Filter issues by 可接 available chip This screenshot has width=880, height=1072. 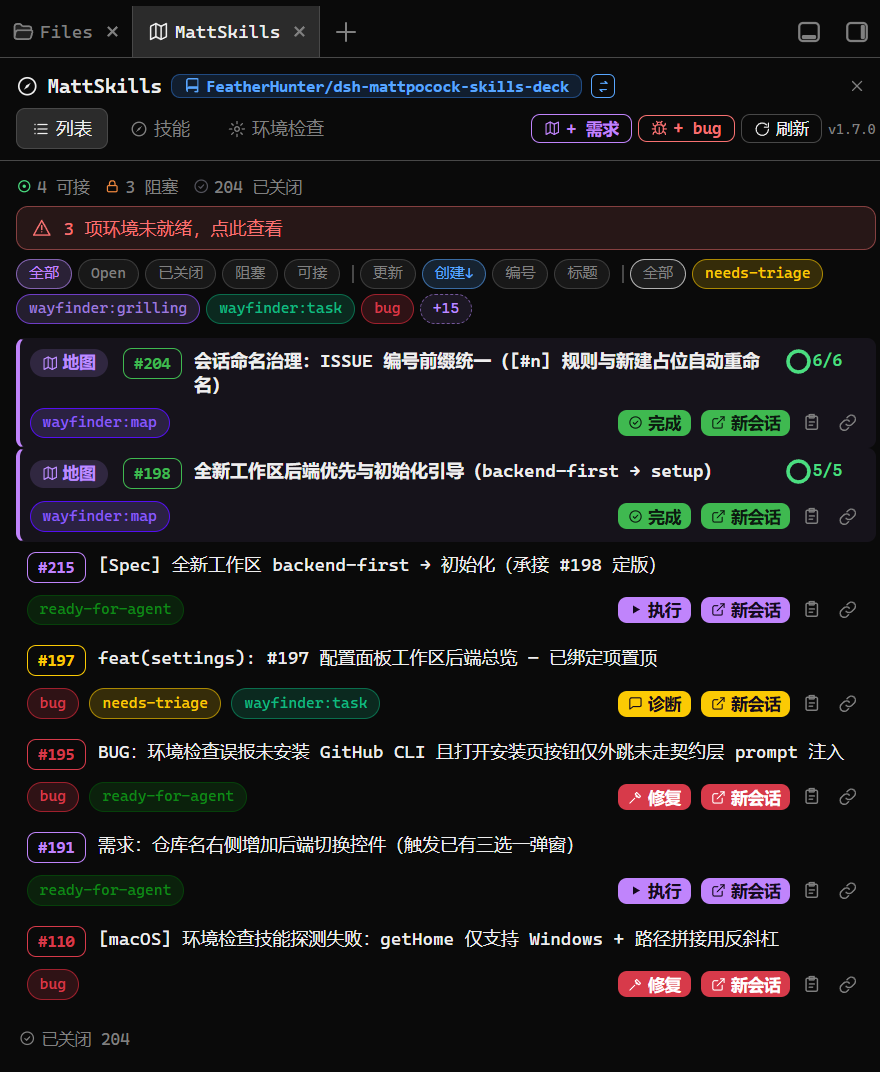pyautogui.click(x=312, y=273)
